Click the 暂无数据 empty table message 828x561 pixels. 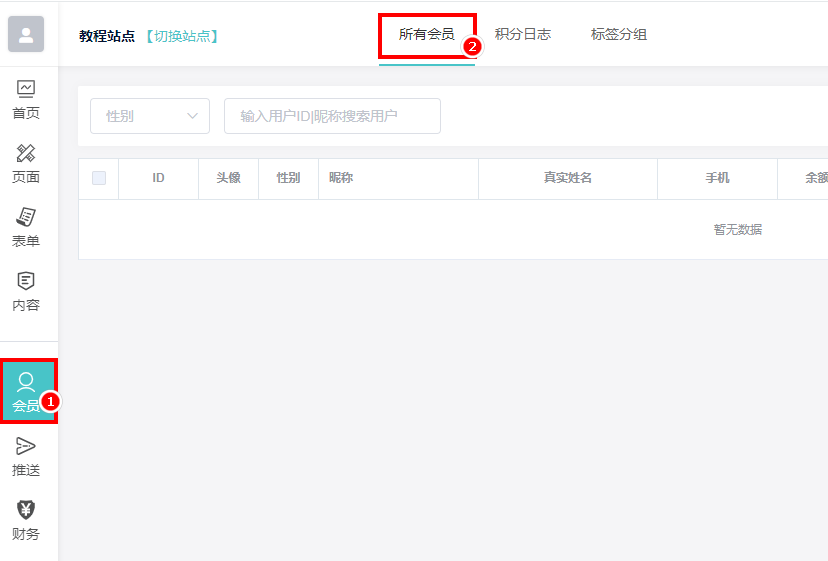738,230
